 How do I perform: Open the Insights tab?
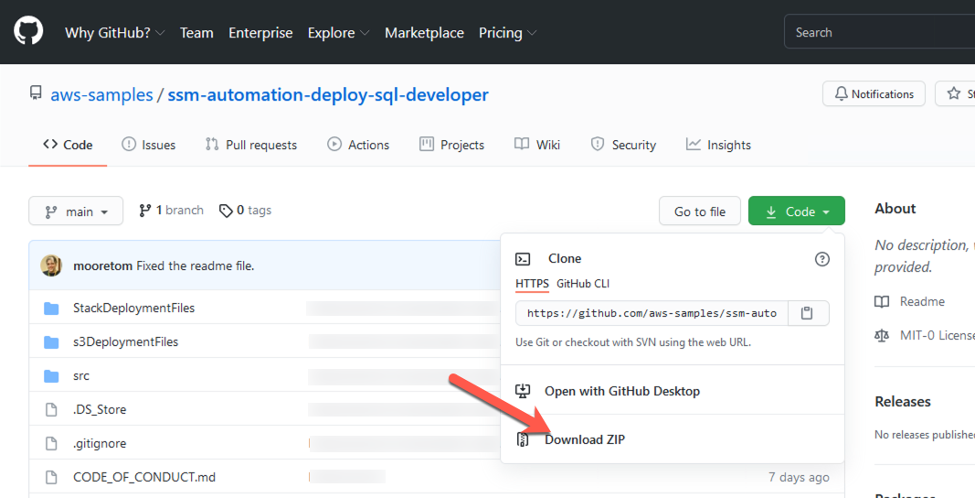[x=718, y=145]
